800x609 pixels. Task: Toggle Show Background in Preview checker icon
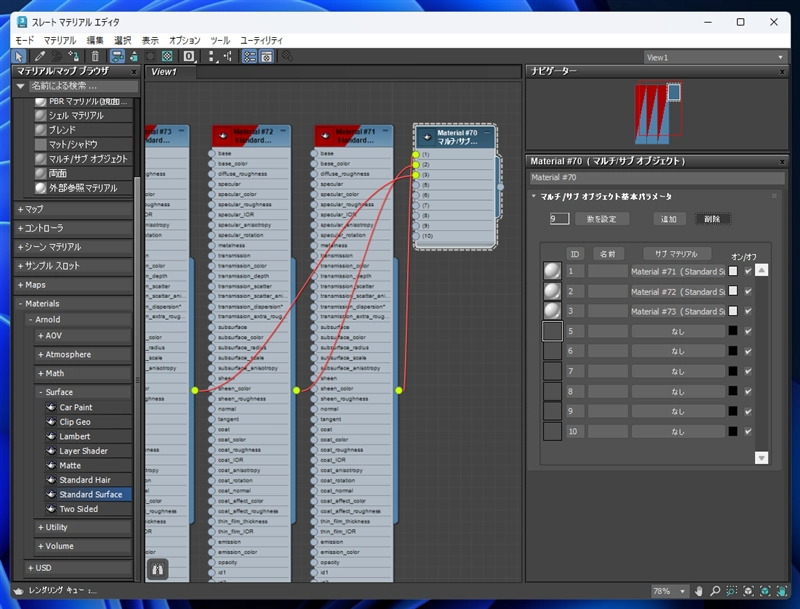[x=167, y=56]
